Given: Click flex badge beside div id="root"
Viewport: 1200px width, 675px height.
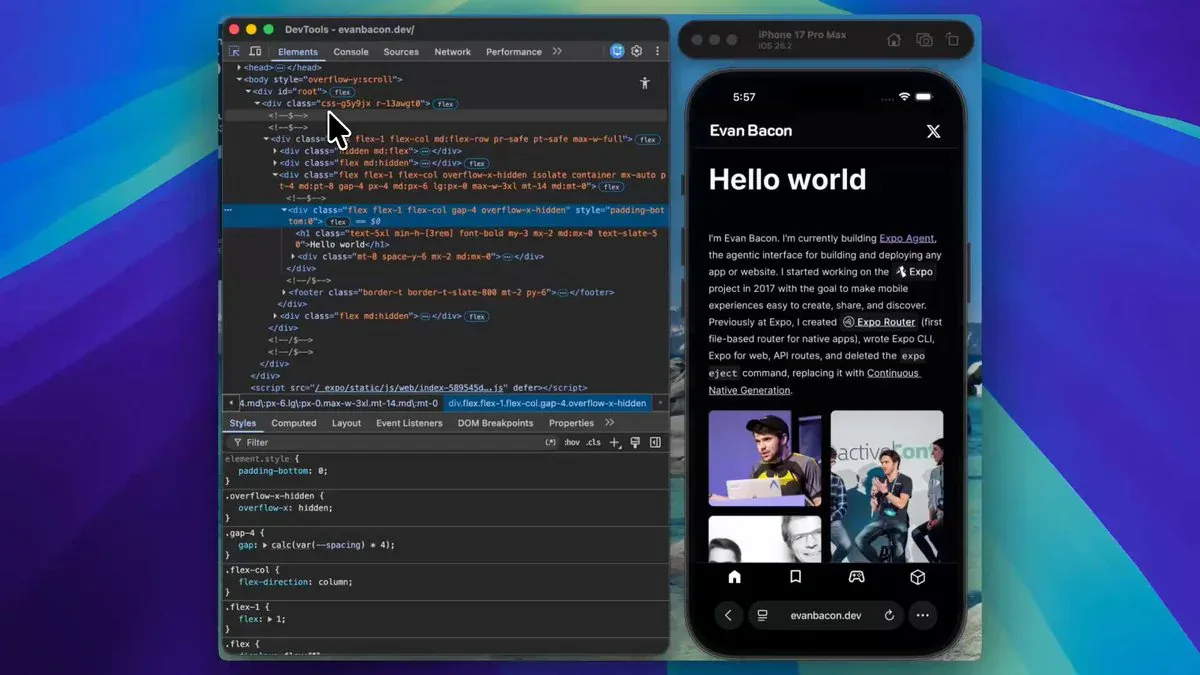Looking at the screenshot, I should pyautogui.click(x=342, y=92).
